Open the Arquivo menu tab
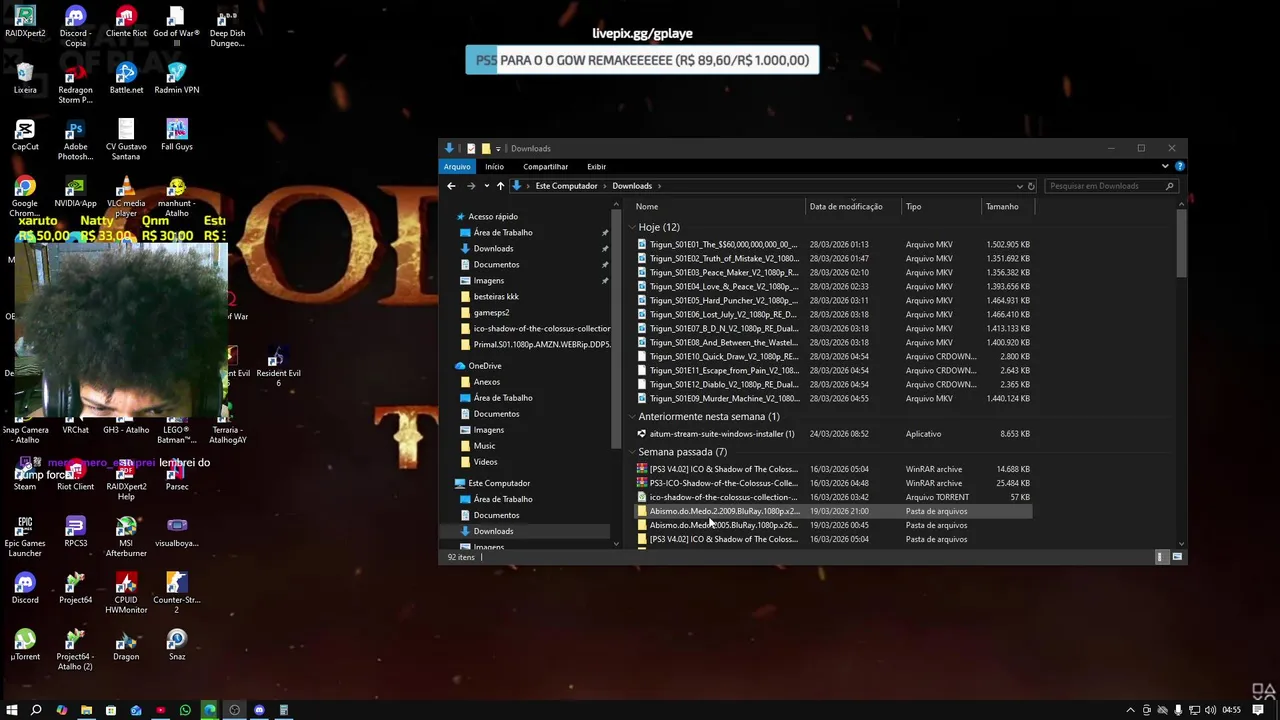This screenshot has height=720, width=1280. [x=457, y=167]
